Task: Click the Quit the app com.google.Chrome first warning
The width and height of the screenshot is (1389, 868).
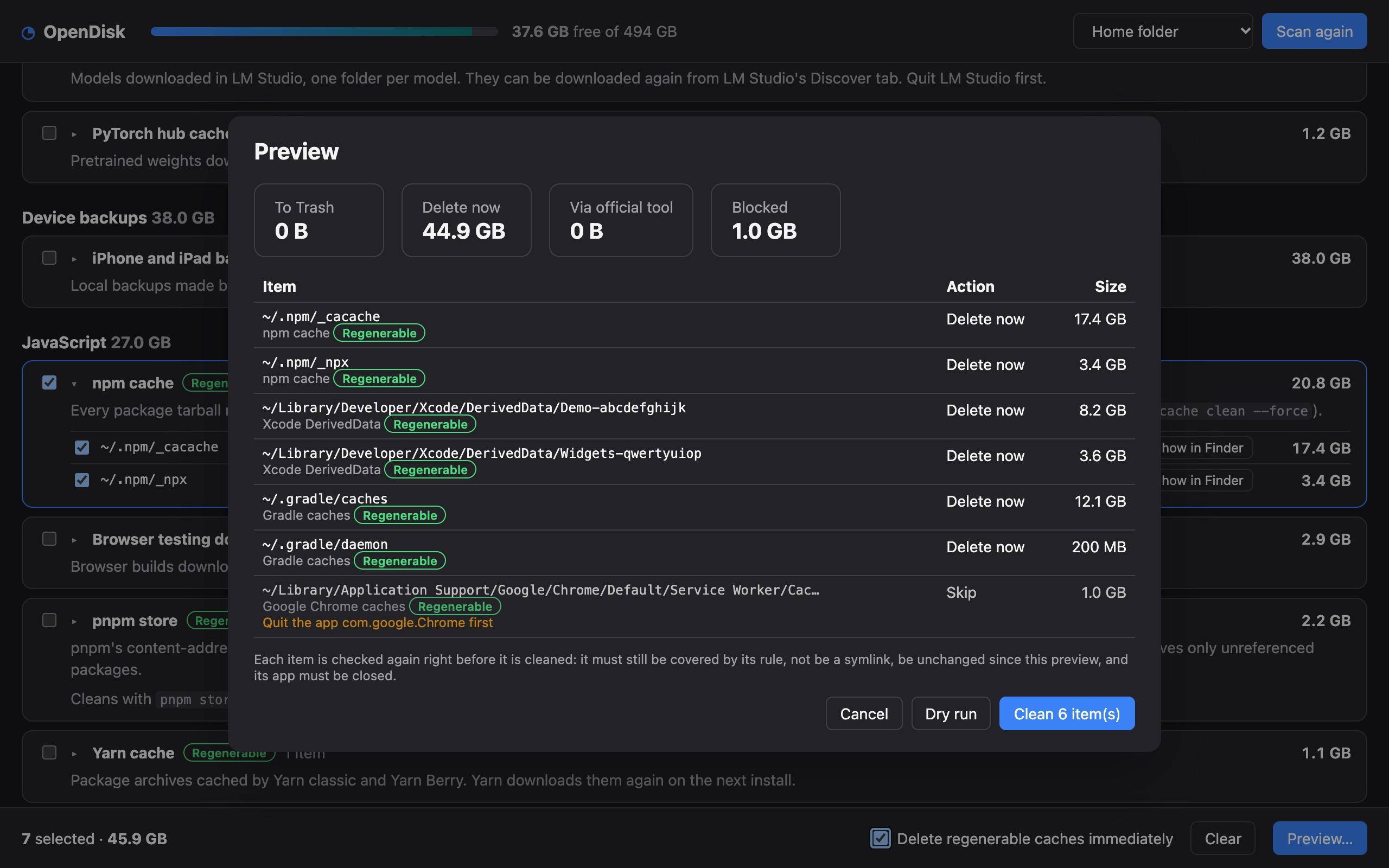Action: pos(378,623)
